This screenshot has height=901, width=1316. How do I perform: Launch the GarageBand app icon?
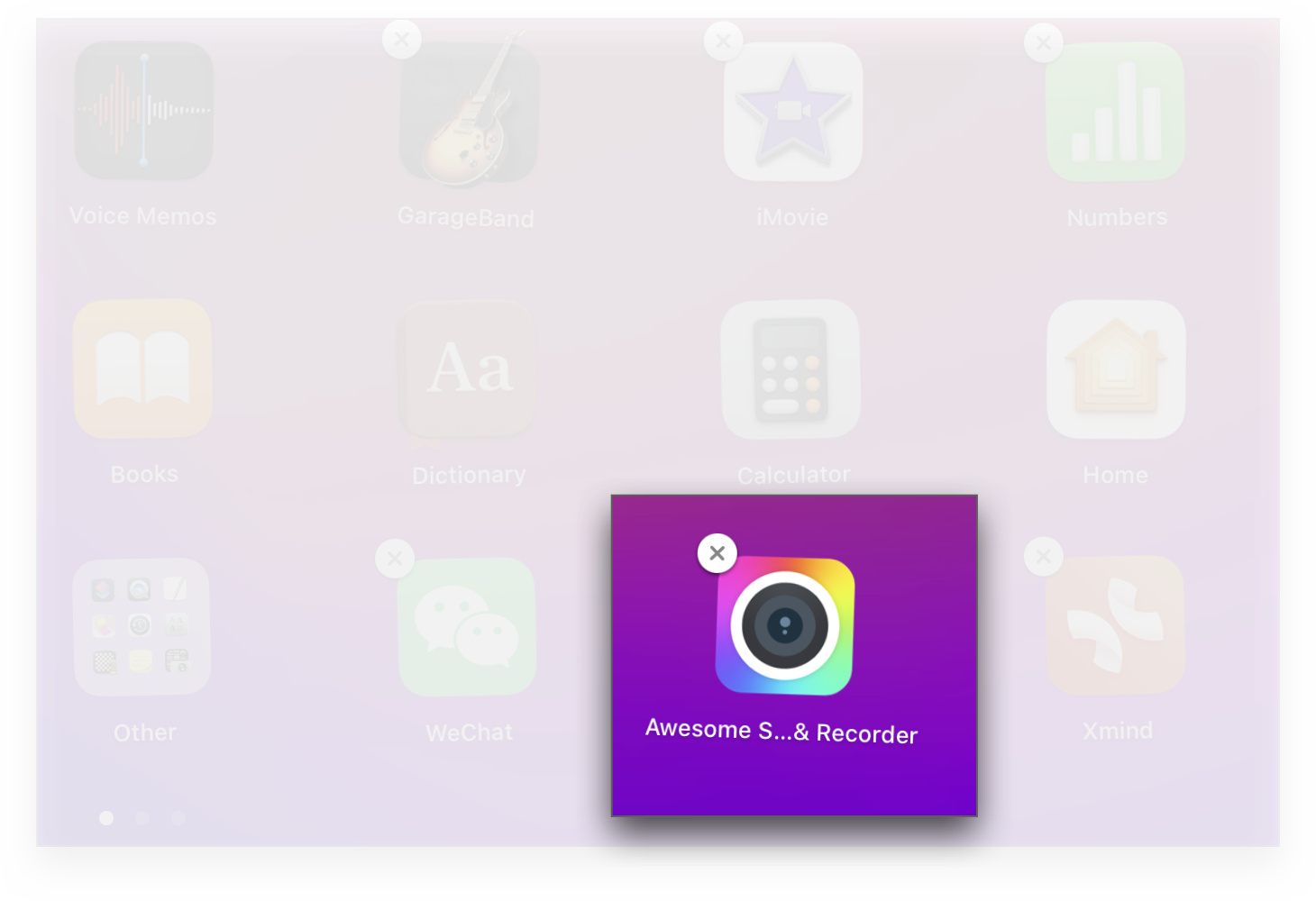pos(469,111)
